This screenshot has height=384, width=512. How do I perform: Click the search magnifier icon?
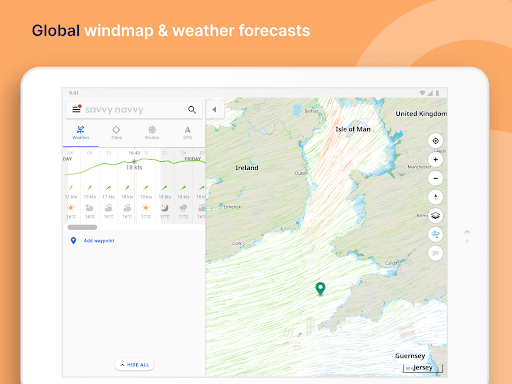click(x=192, y=110)
